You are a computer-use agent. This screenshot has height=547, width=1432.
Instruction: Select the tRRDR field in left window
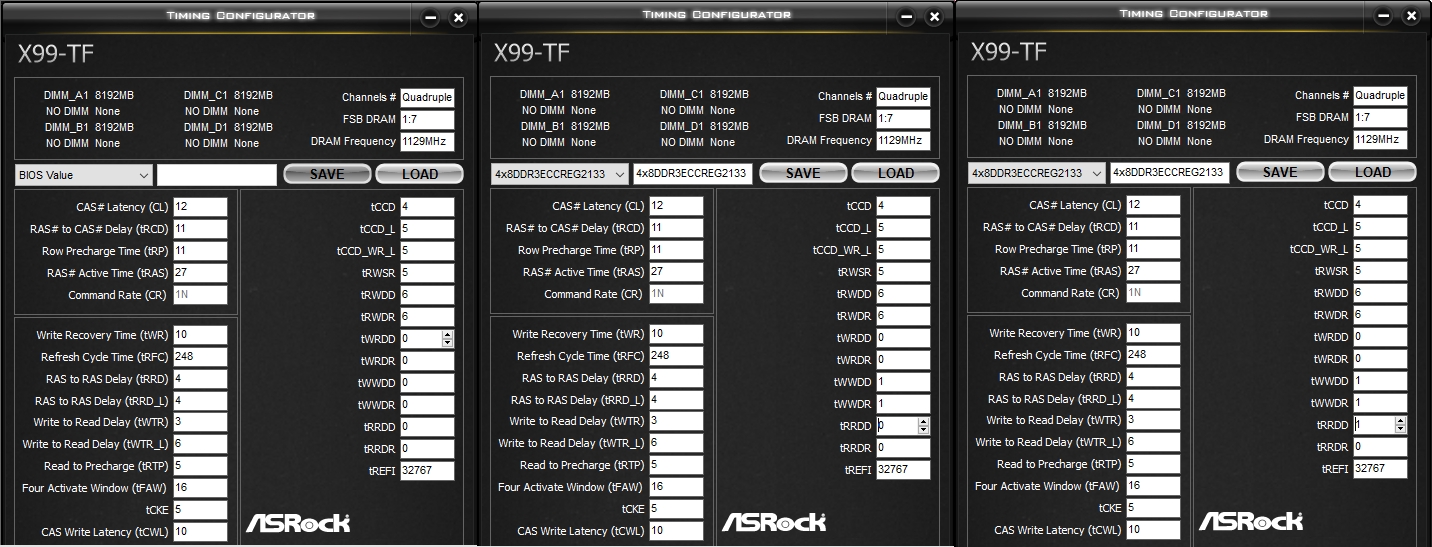[x=427, y=449]
